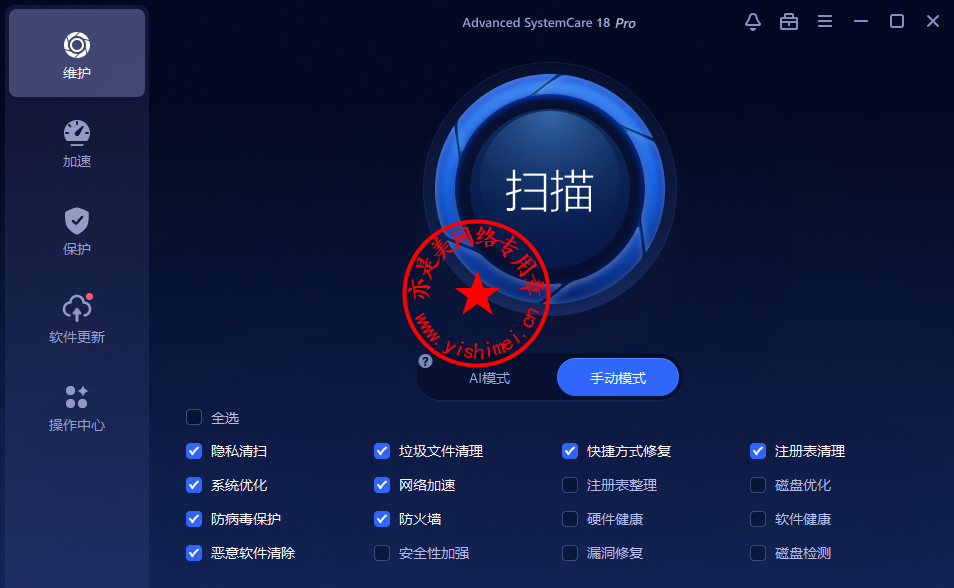This screenshot has height=588, width=954.
Task: Open the 加速 speed-up section
Action: 77,144
